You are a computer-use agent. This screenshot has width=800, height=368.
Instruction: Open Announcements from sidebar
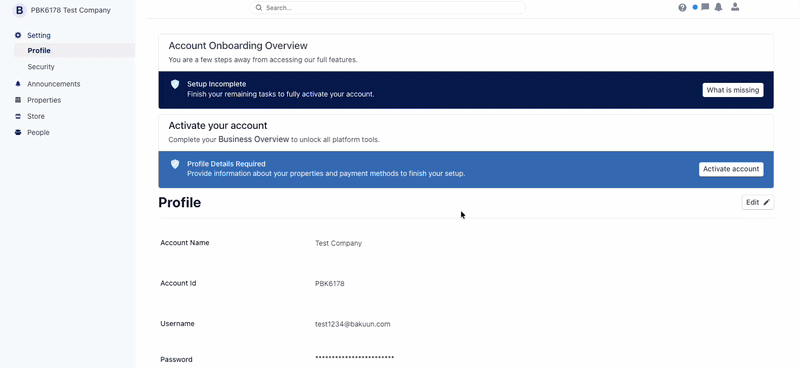pyautogui.click(x=54, y=84)
